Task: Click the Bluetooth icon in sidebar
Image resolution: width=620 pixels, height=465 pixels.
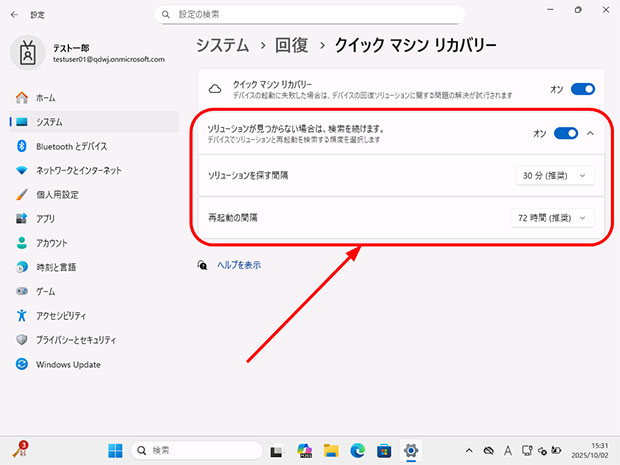Action: pos(22,146)
